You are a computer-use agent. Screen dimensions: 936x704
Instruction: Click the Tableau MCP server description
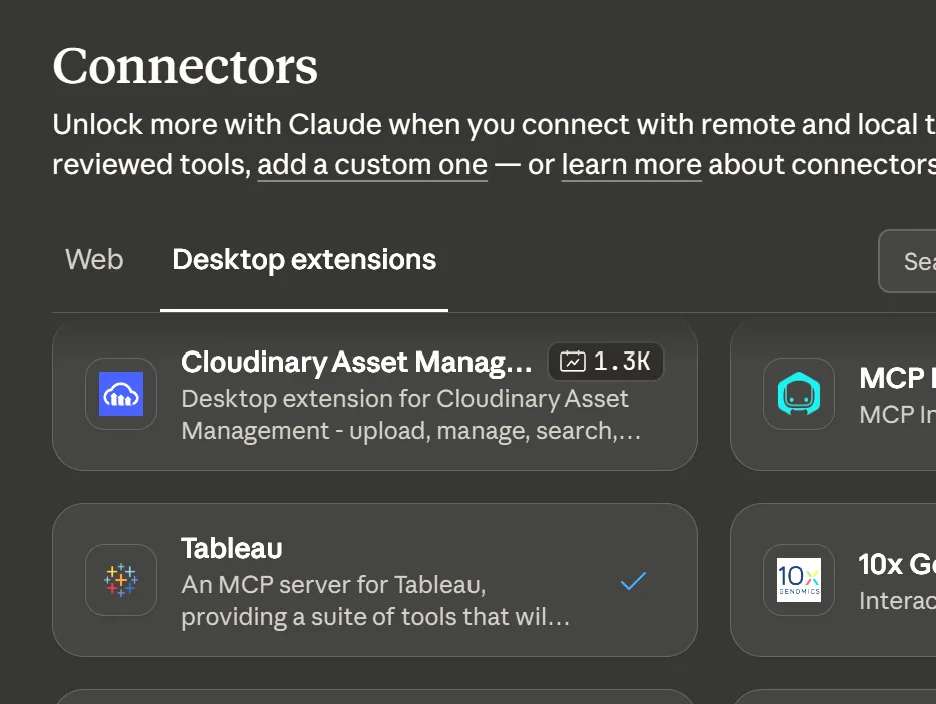tap(375, 600)
